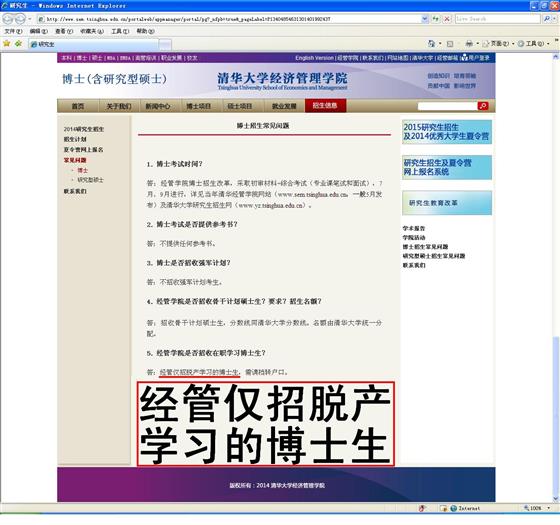
Task: Open the 关于我们 navigation tab
Action: (119, 106)
